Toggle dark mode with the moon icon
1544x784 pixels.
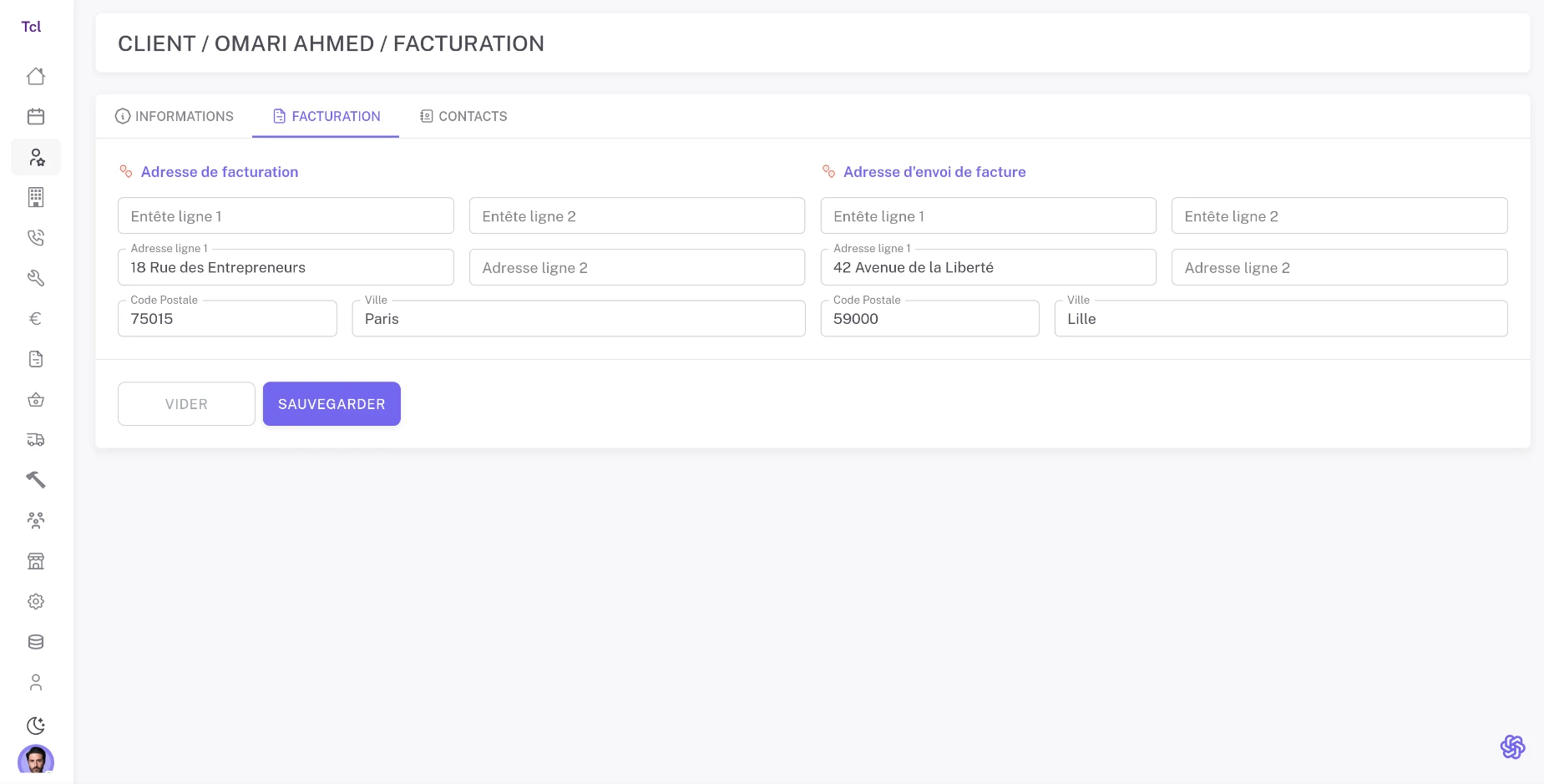tap(36, 726)
